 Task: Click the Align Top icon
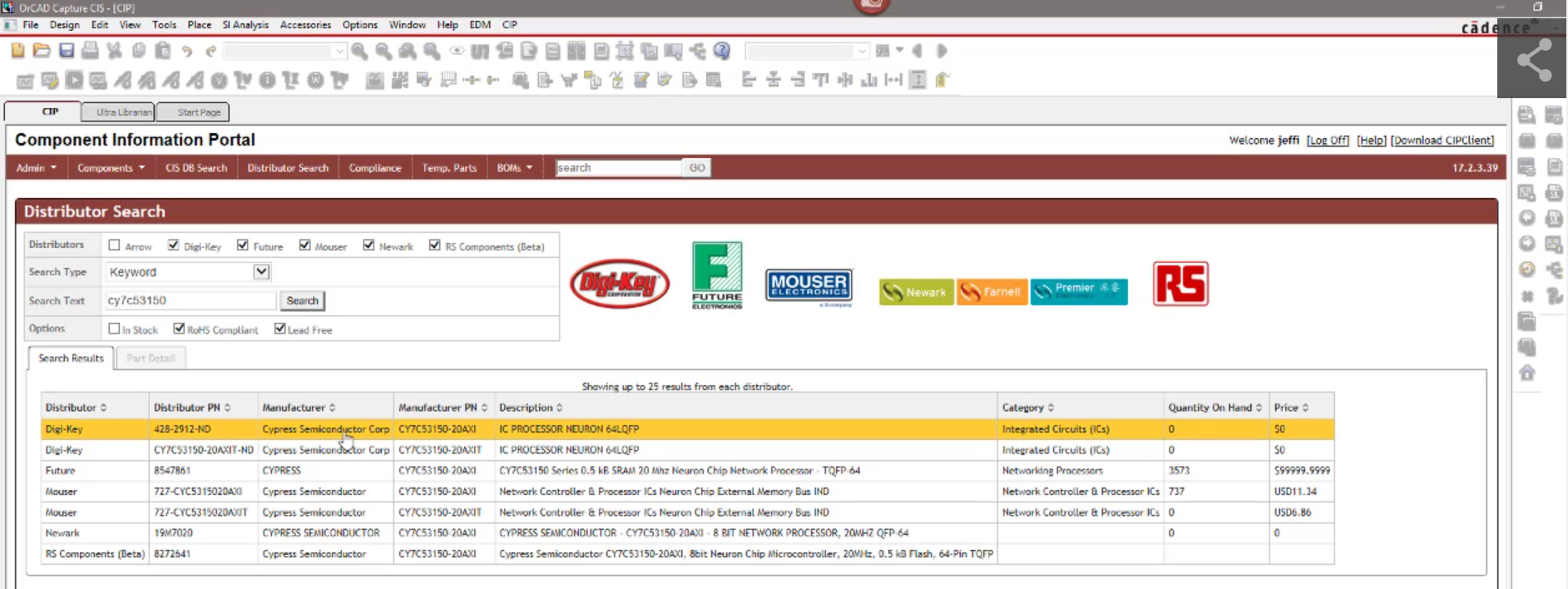point(821,81)
